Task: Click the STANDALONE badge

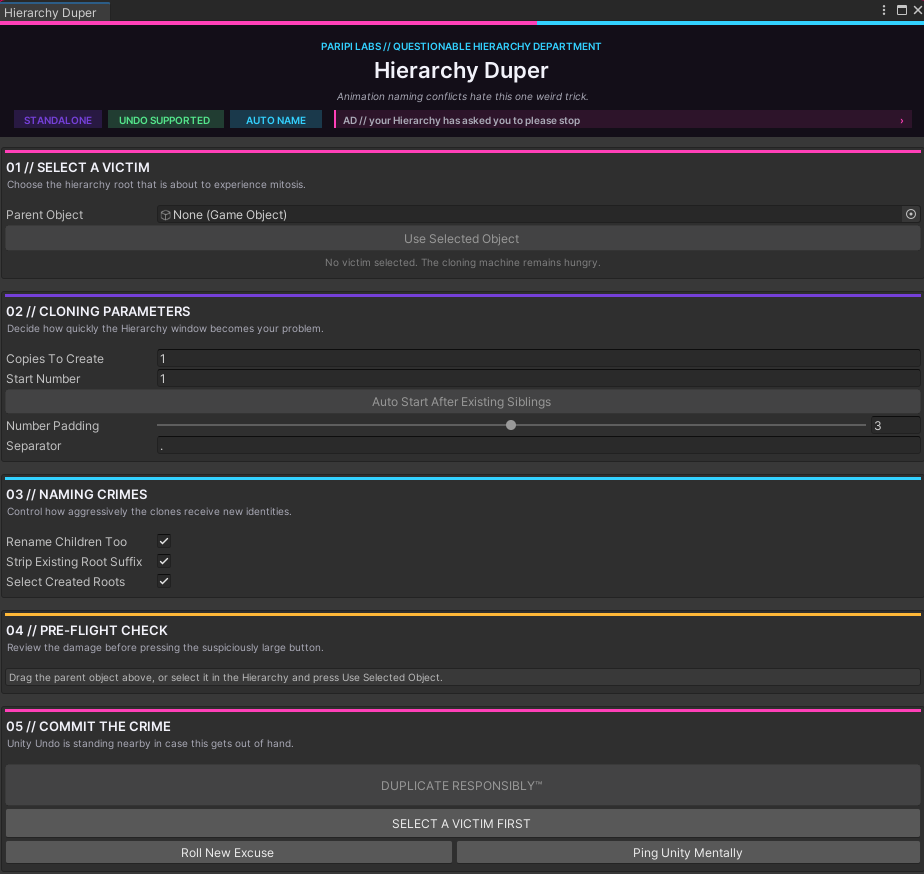Action: [58, 120]
